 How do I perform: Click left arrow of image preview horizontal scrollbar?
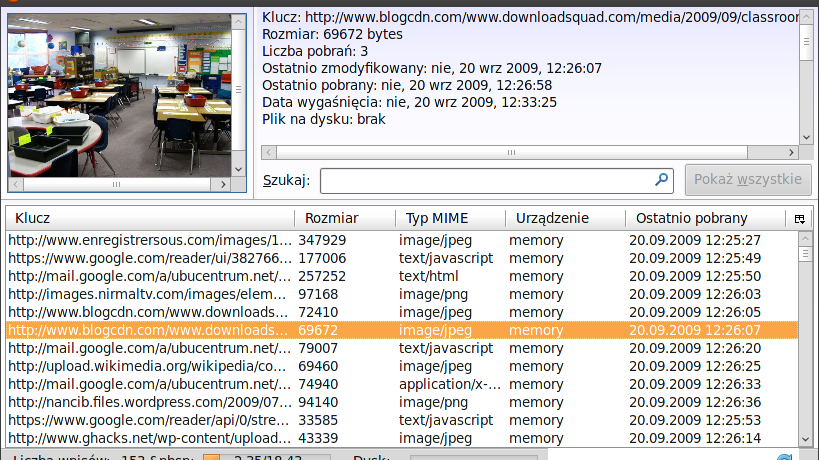(x=16, y=184)
